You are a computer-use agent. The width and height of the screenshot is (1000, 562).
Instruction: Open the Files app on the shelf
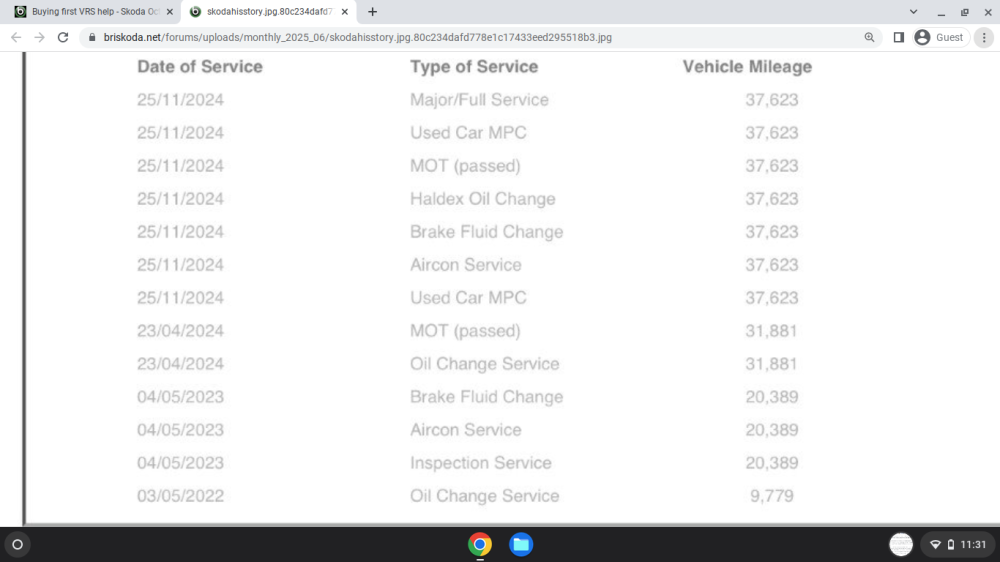520,544
